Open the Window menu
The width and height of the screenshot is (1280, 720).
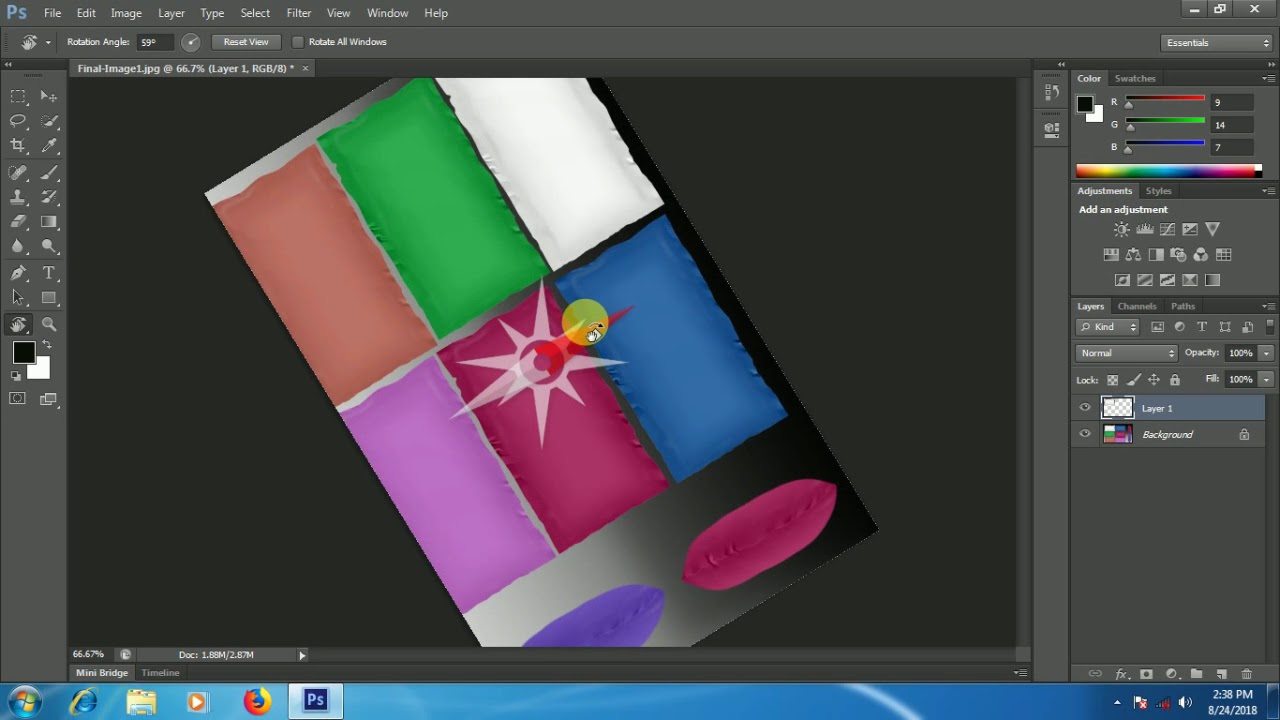coord(387,13)
